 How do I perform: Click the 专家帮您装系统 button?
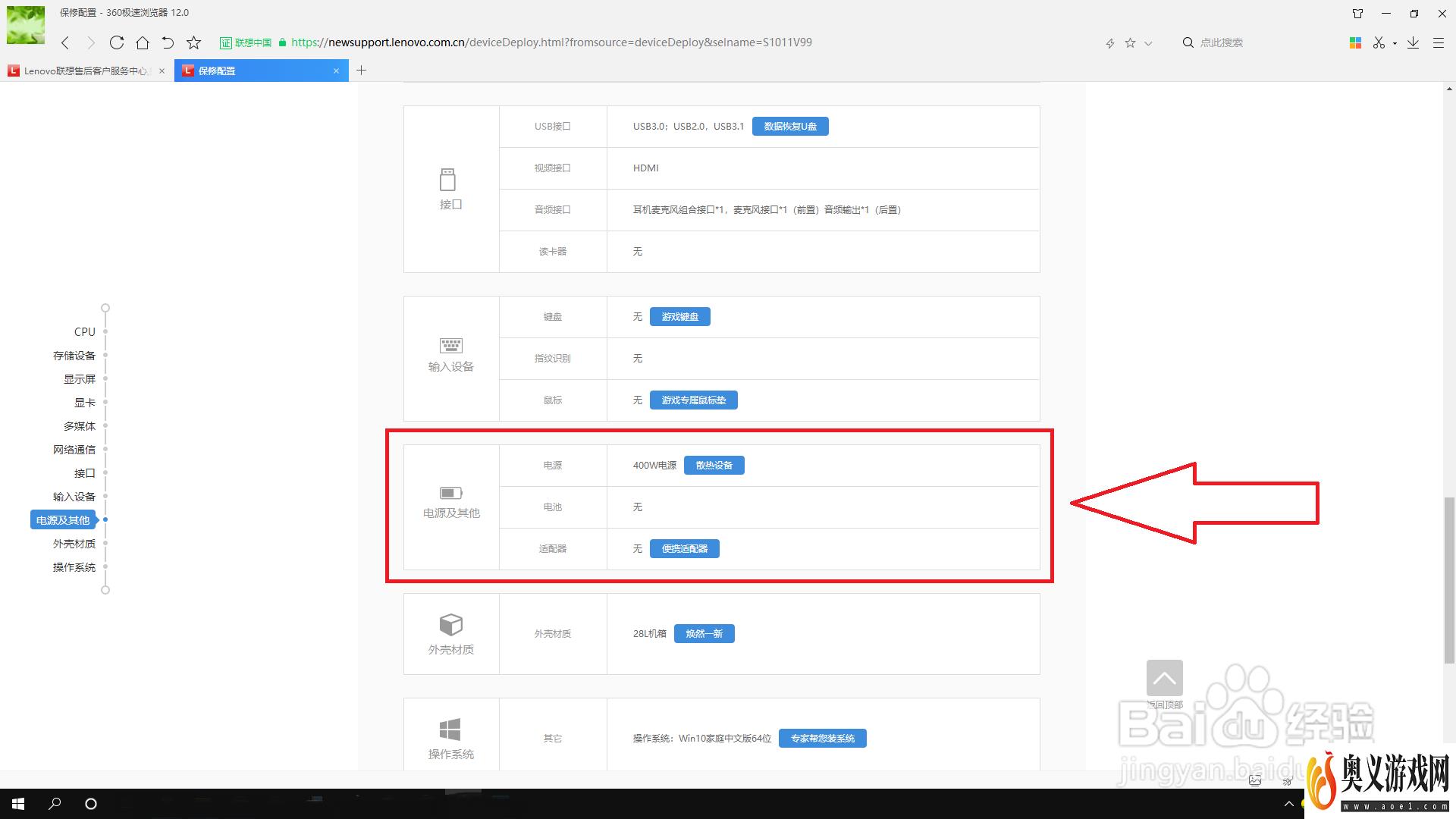pos(823,739)
